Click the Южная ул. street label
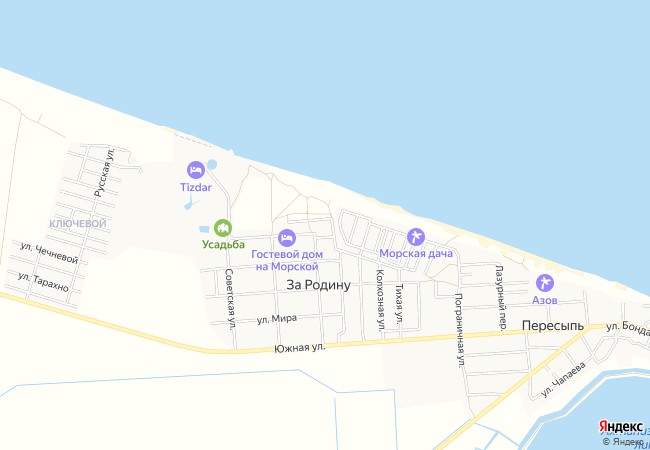This screenshot has height=450, width=650. 300,347
